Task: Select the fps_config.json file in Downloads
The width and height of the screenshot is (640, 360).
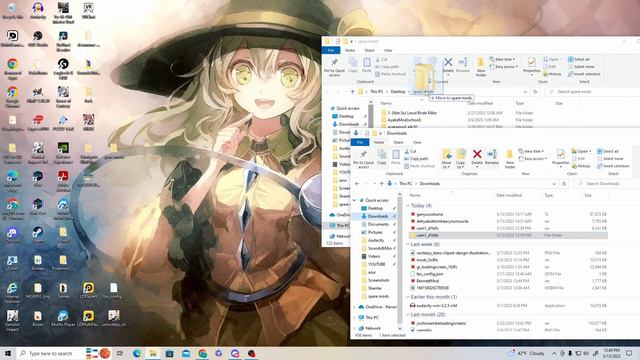Action: click(429, 274)
